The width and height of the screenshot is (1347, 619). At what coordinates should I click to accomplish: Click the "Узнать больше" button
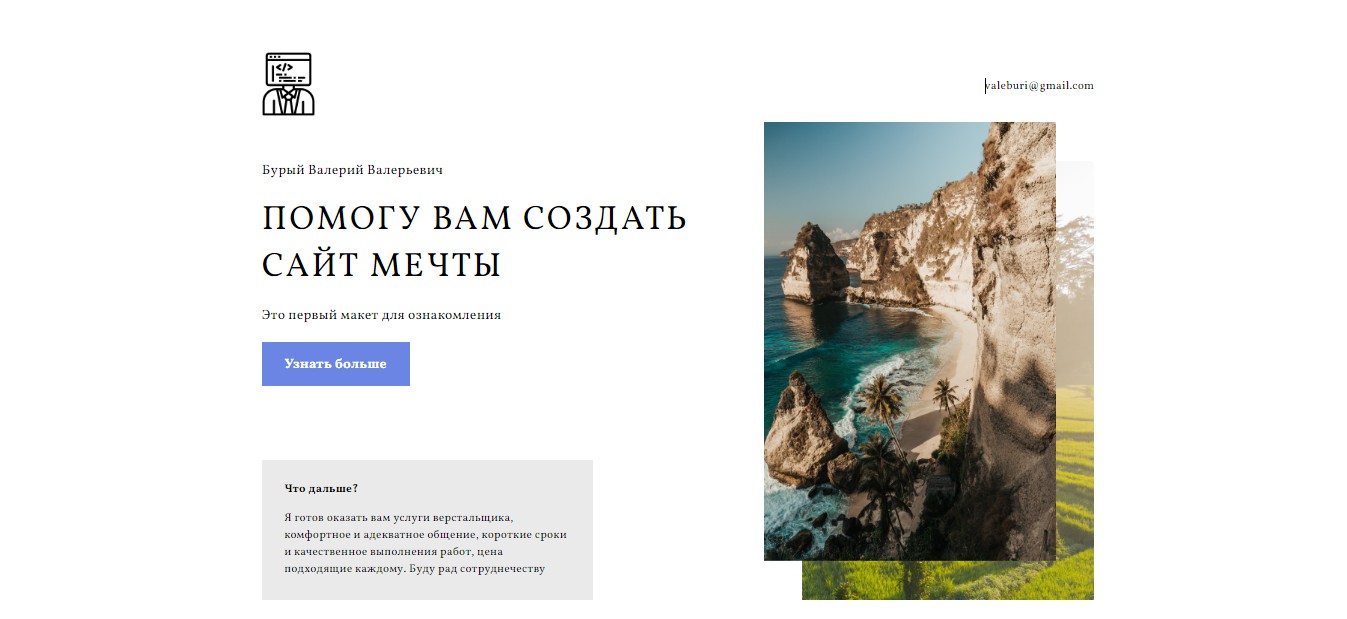[336, 364]
